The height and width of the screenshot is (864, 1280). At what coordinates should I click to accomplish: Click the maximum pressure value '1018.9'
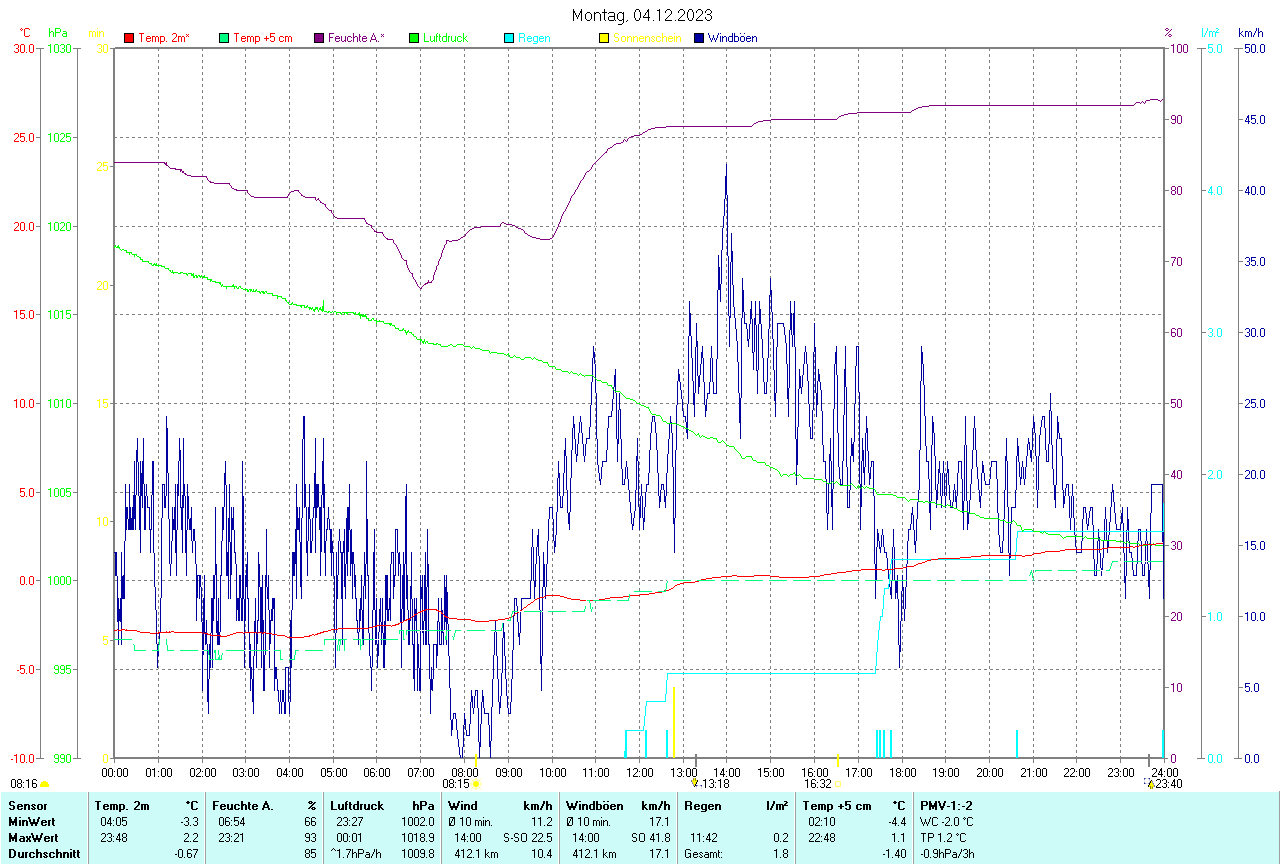tap(417, 837)
